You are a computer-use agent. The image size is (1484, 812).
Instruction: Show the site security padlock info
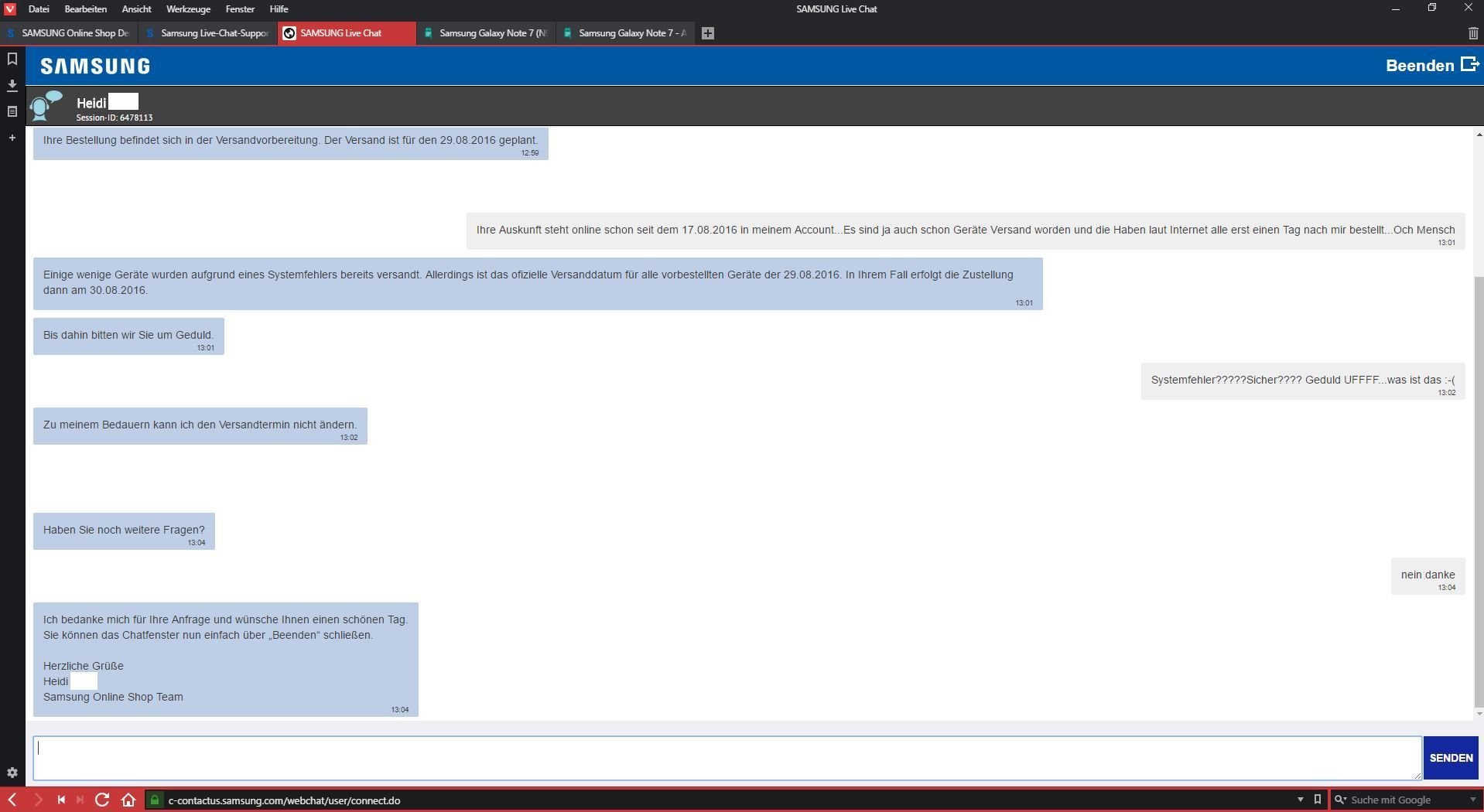point(155,800)
